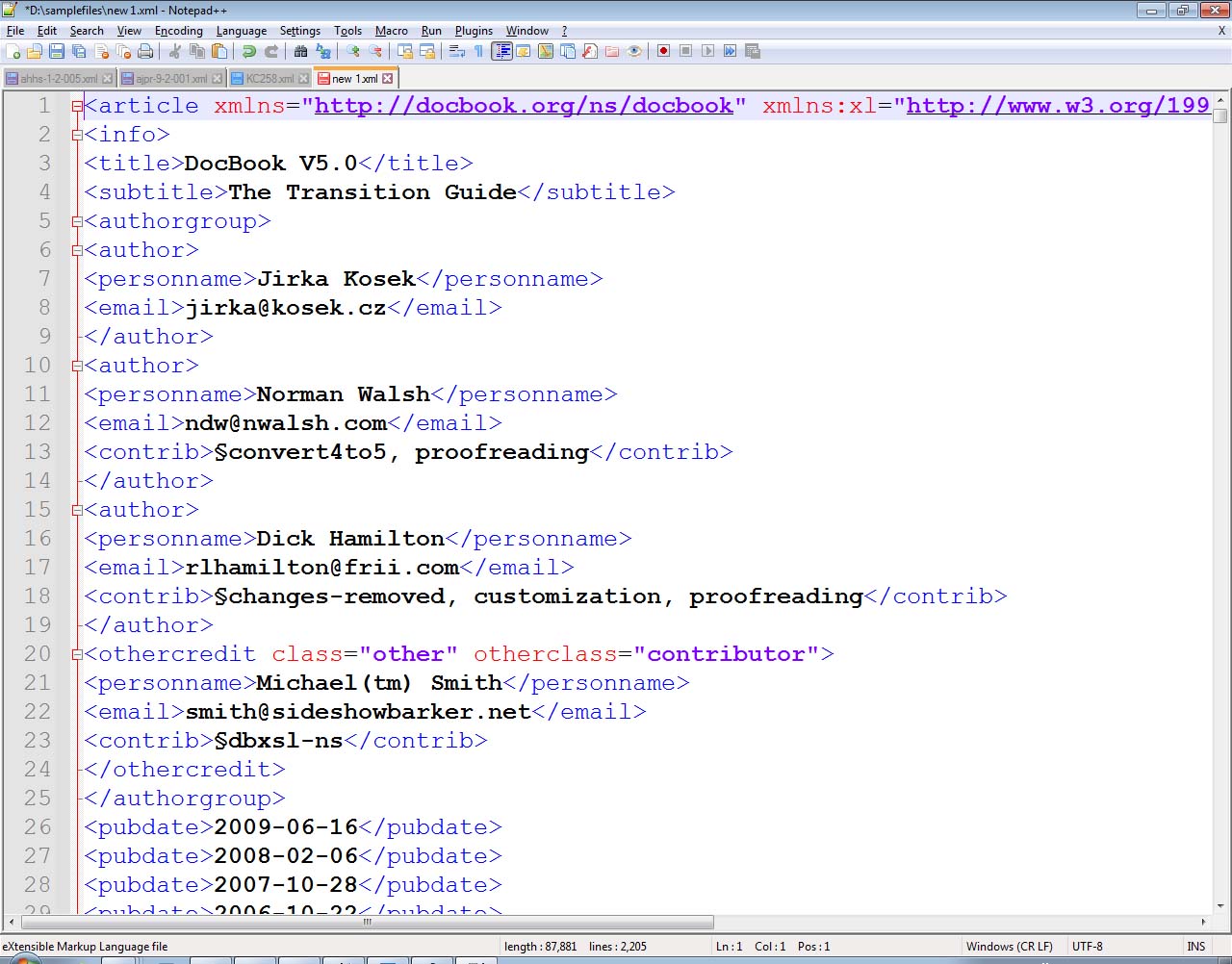Toggle the Indent Guide button
Viewport: 1232px width, 964px height.
[x=501, y=51]
